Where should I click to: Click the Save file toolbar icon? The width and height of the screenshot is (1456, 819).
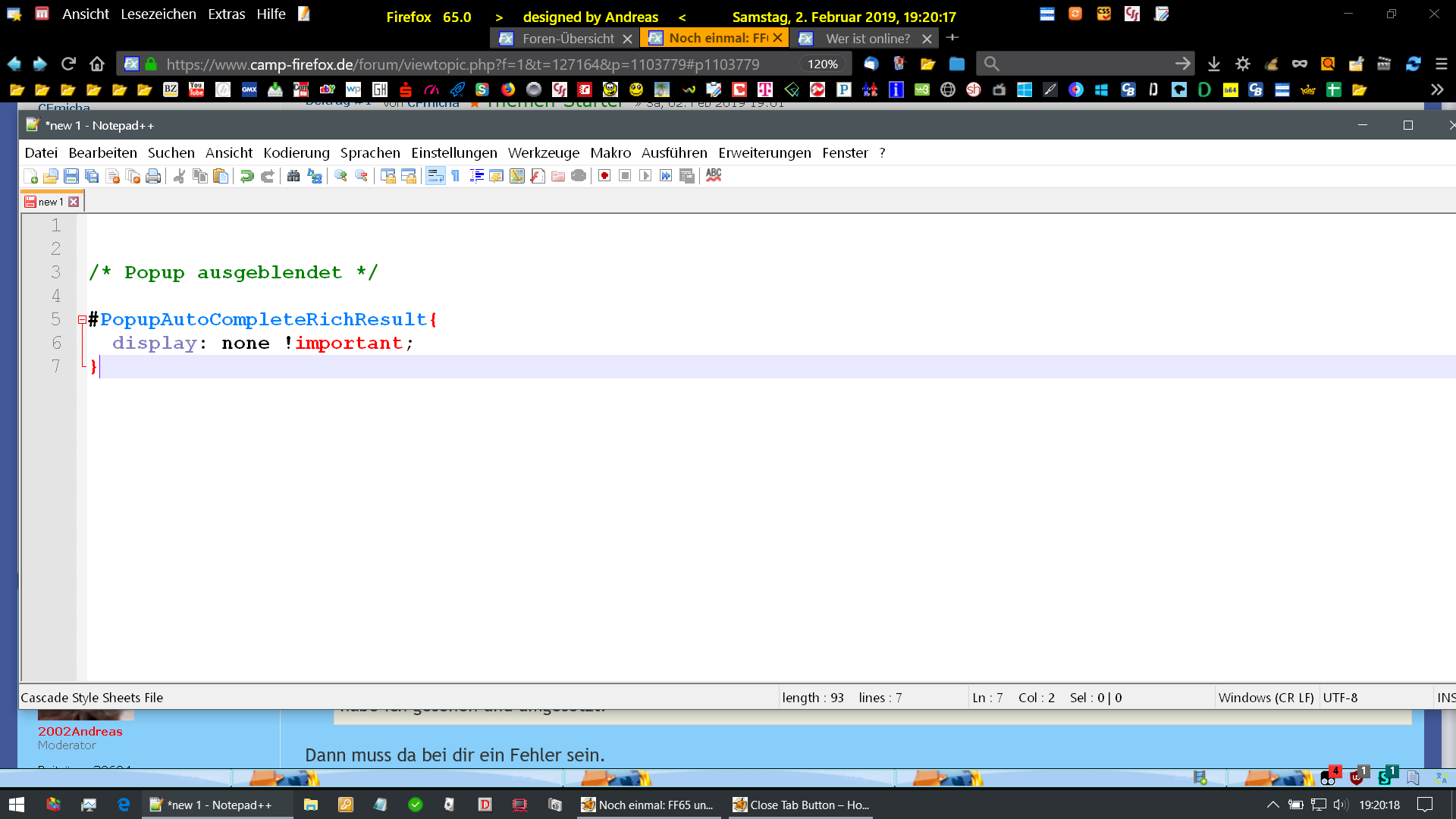click(x=71, y=176)
